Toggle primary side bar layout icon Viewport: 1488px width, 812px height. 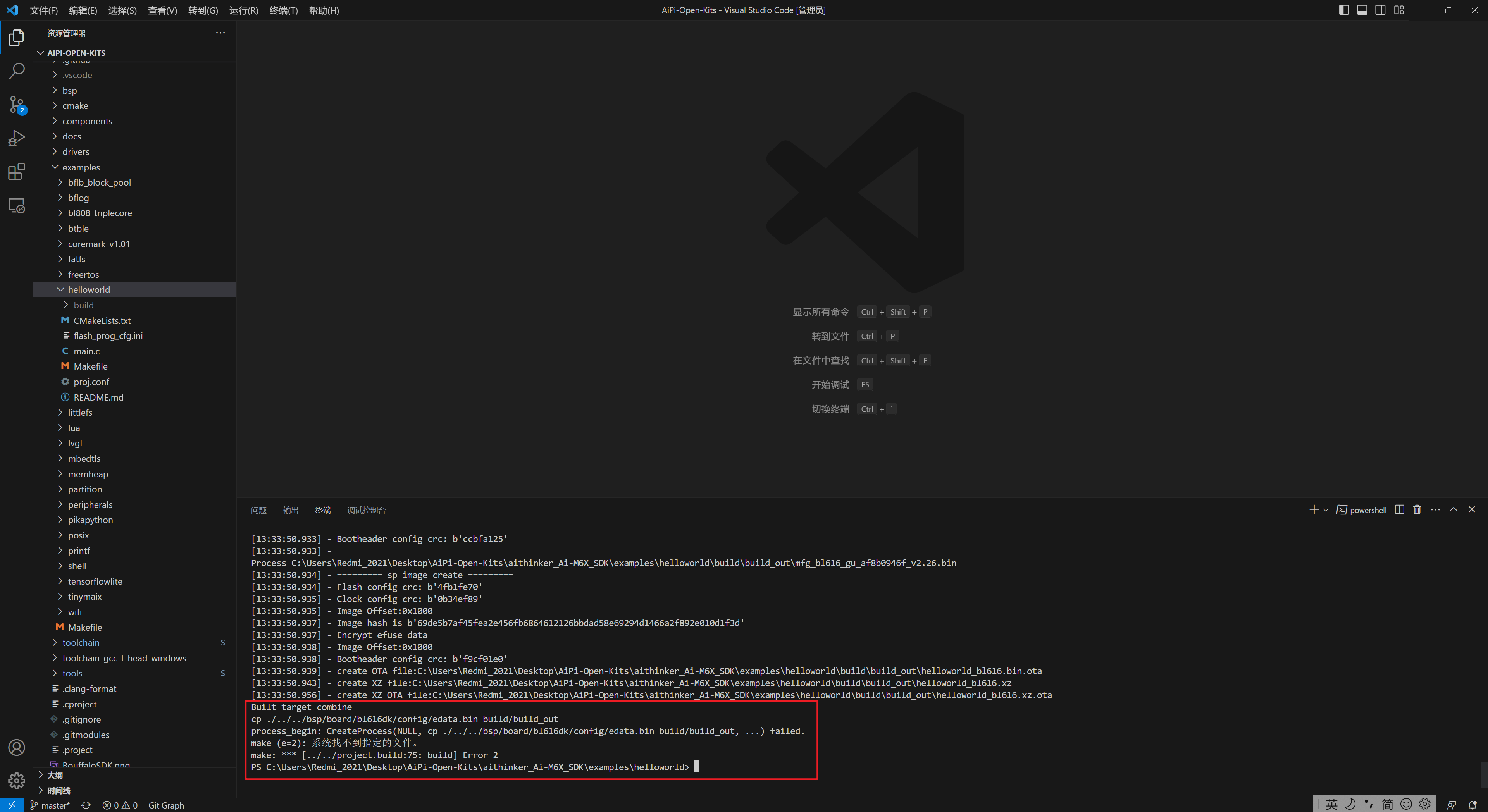point(1343,10)
